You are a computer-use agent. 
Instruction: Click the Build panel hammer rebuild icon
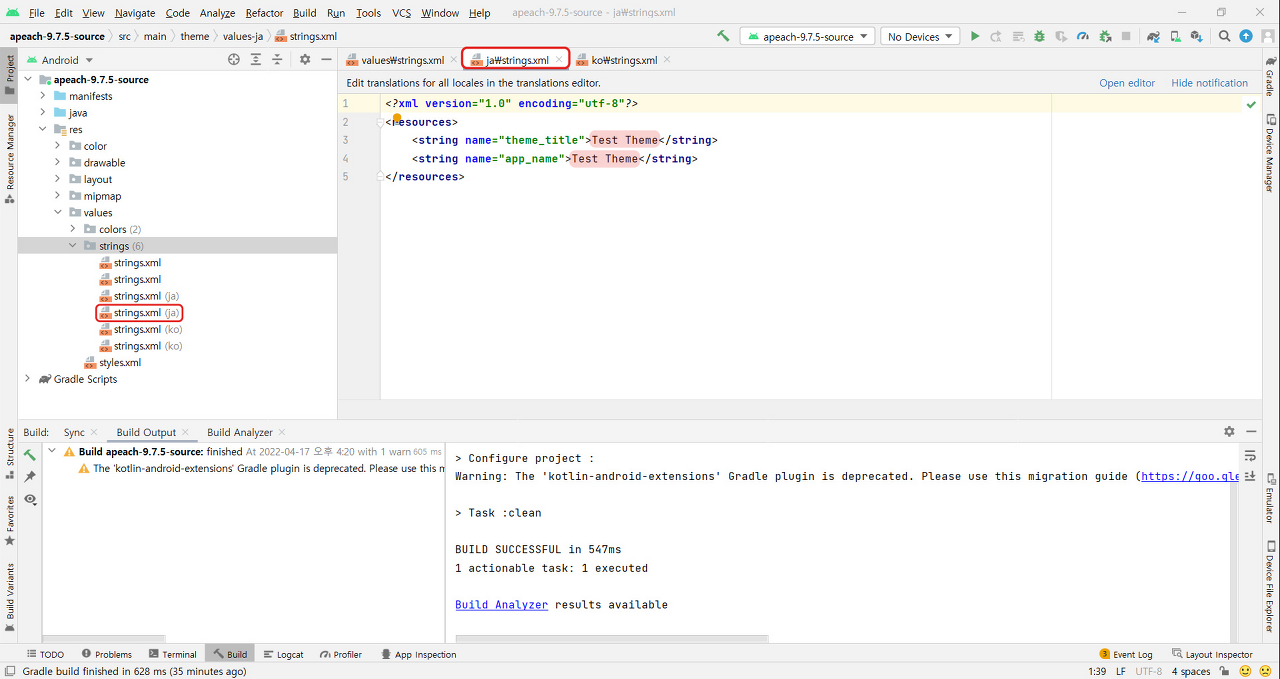(x=30, y=454)
